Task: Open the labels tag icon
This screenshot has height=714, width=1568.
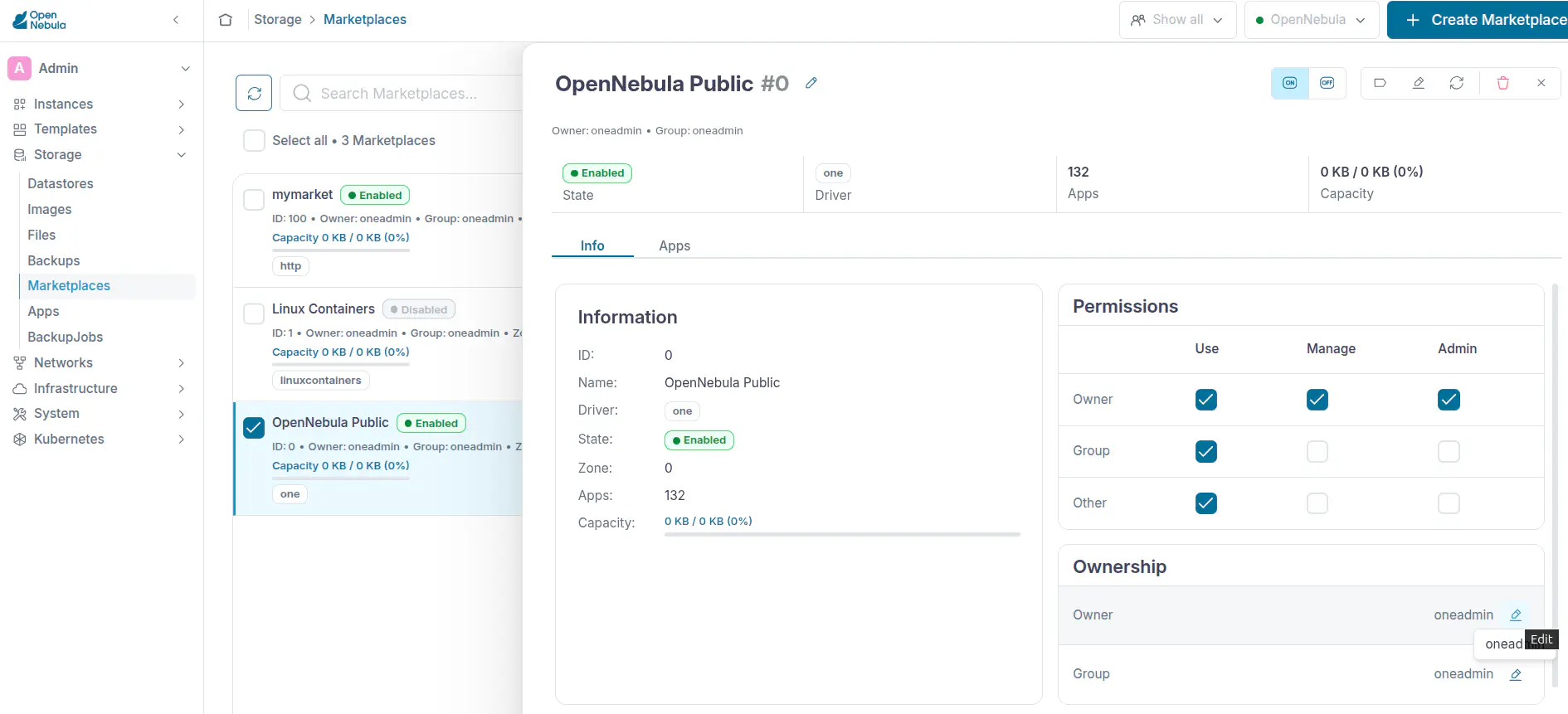Action: pos(1381,83)
